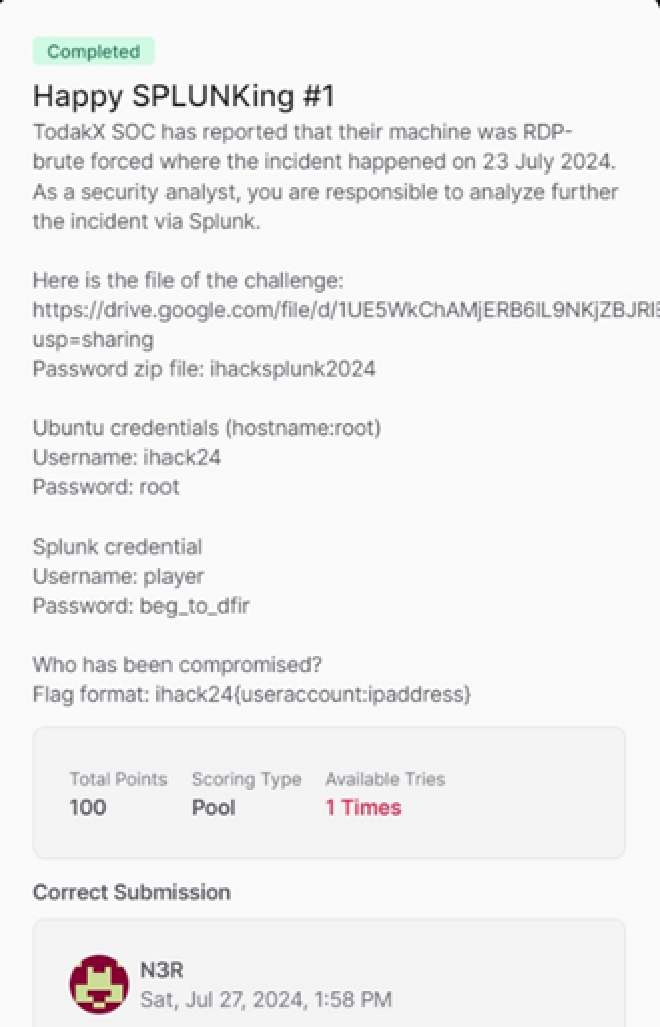Select the Happy SPLUNKing #1 title
Screen dimensions: 660x1027
pos(183,96)
